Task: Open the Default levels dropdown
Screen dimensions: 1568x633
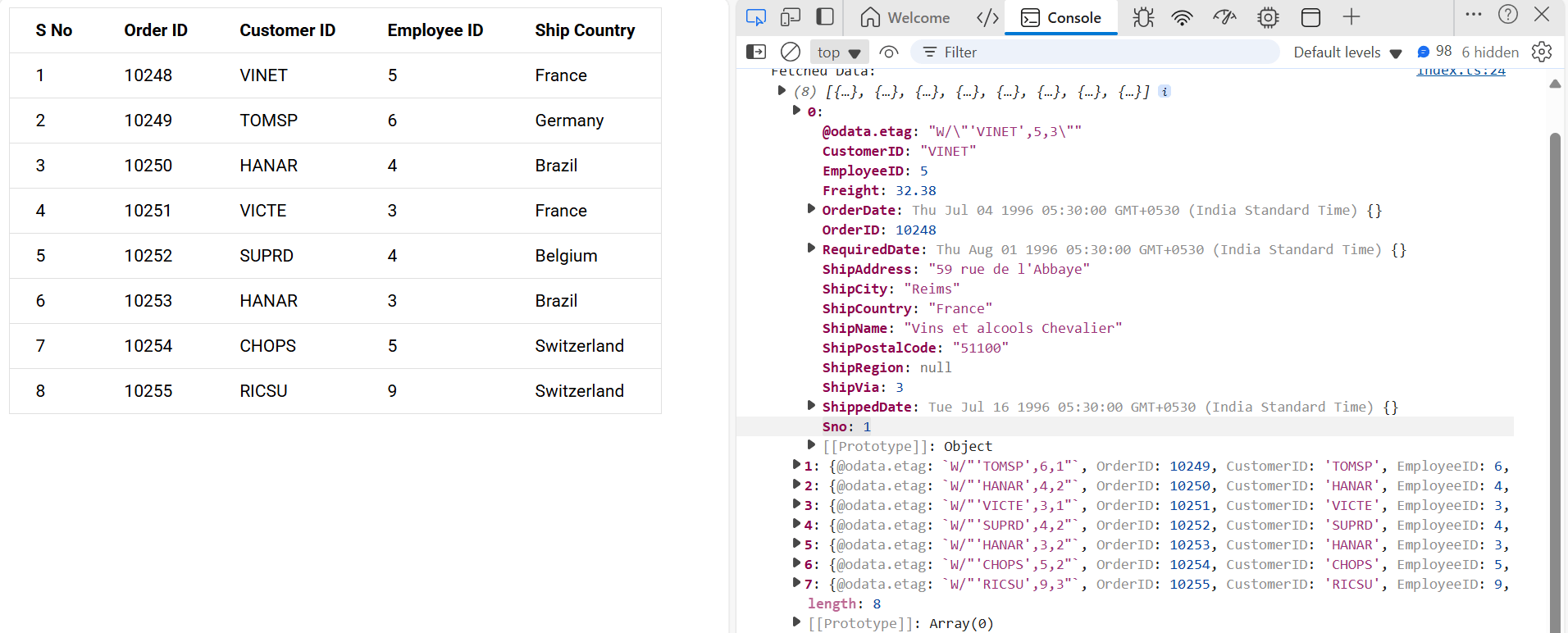Action: 1347,52
